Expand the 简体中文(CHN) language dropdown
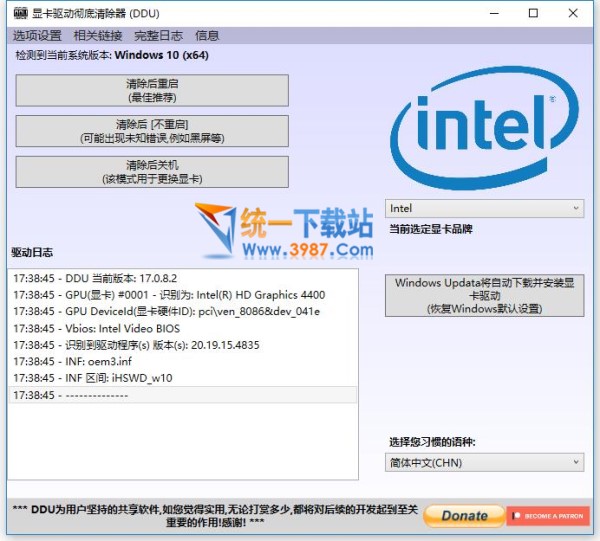The width and height of the screenshot is (600, 541). click(484, 462)
